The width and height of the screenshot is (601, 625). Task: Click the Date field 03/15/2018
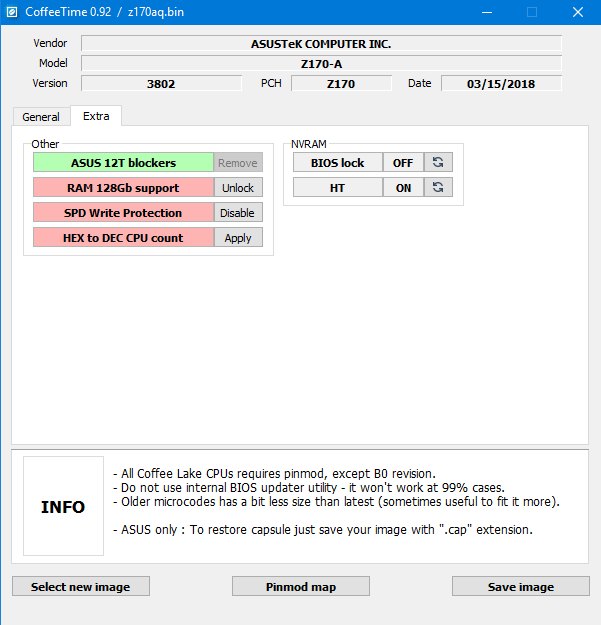click(501, 83)
